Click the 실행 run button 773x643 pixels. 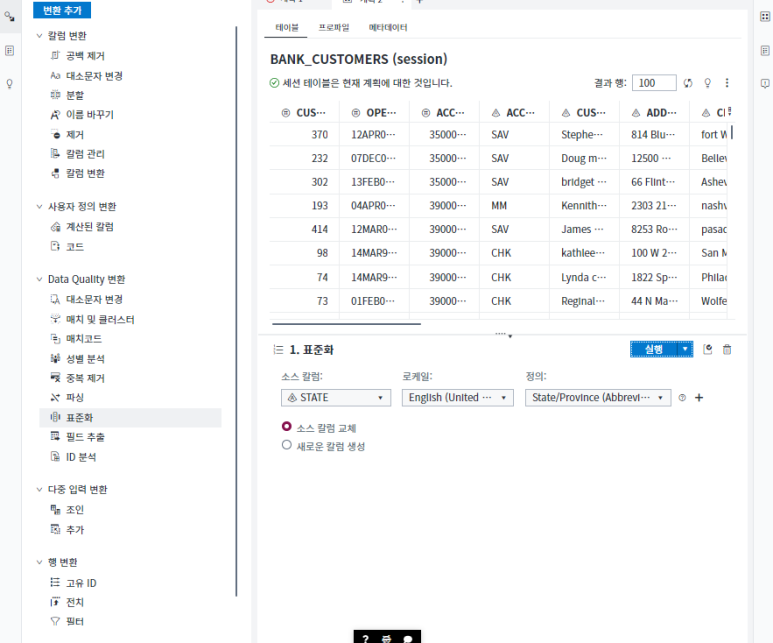coord(654,349)
